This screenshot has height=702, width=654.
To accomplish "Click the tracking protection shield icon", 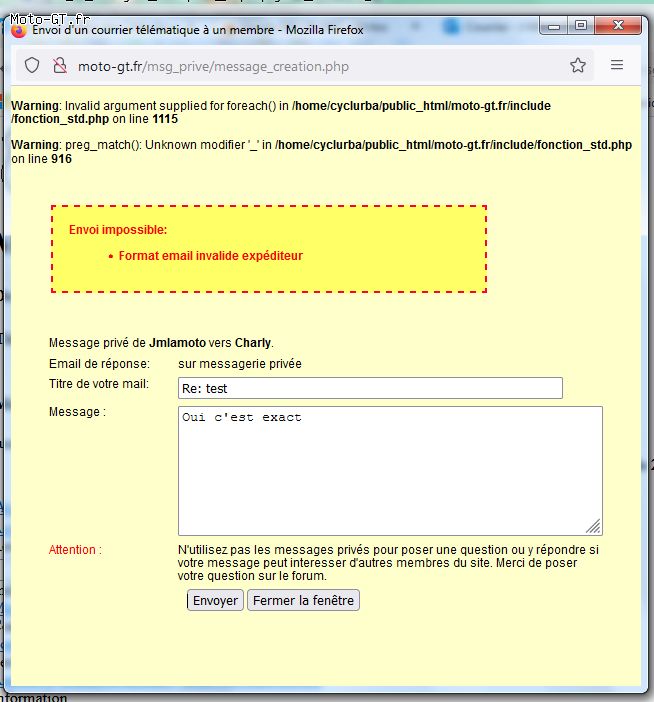I will [32, 66].
